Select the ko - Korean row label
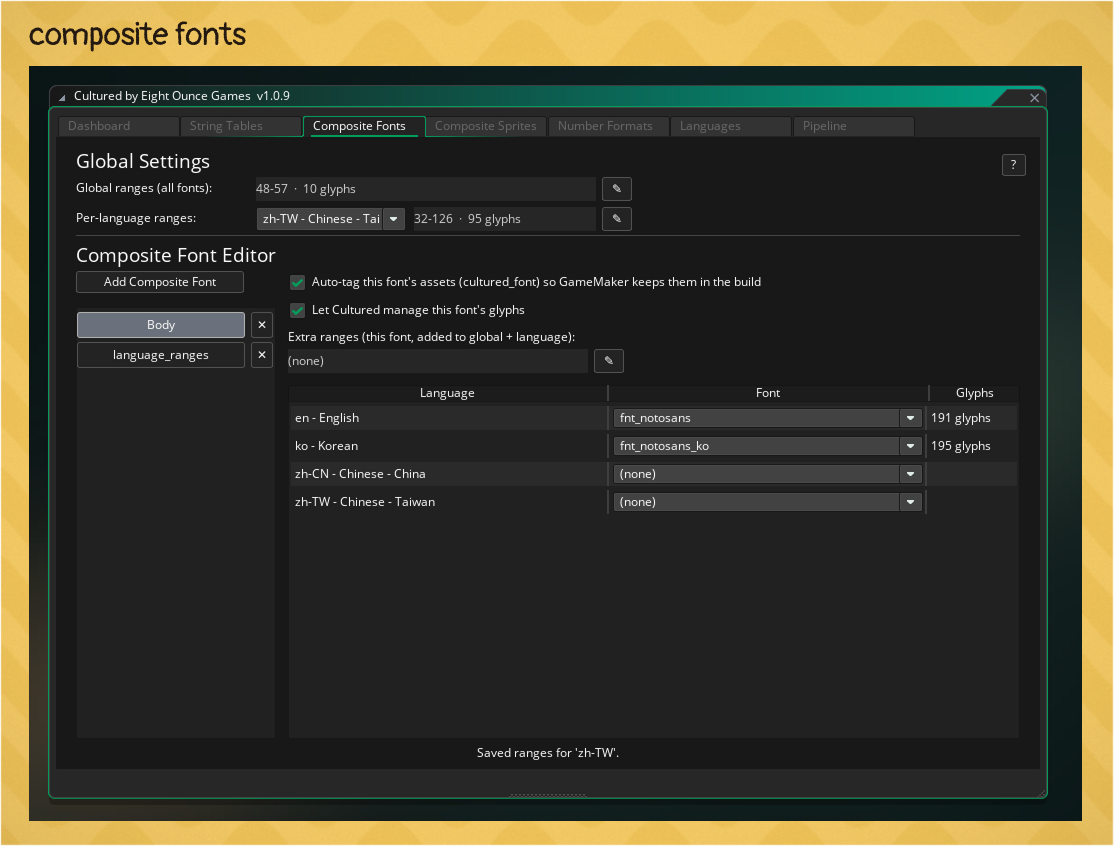This screenshot has height=846, width=1114. (x=326, y=446)
